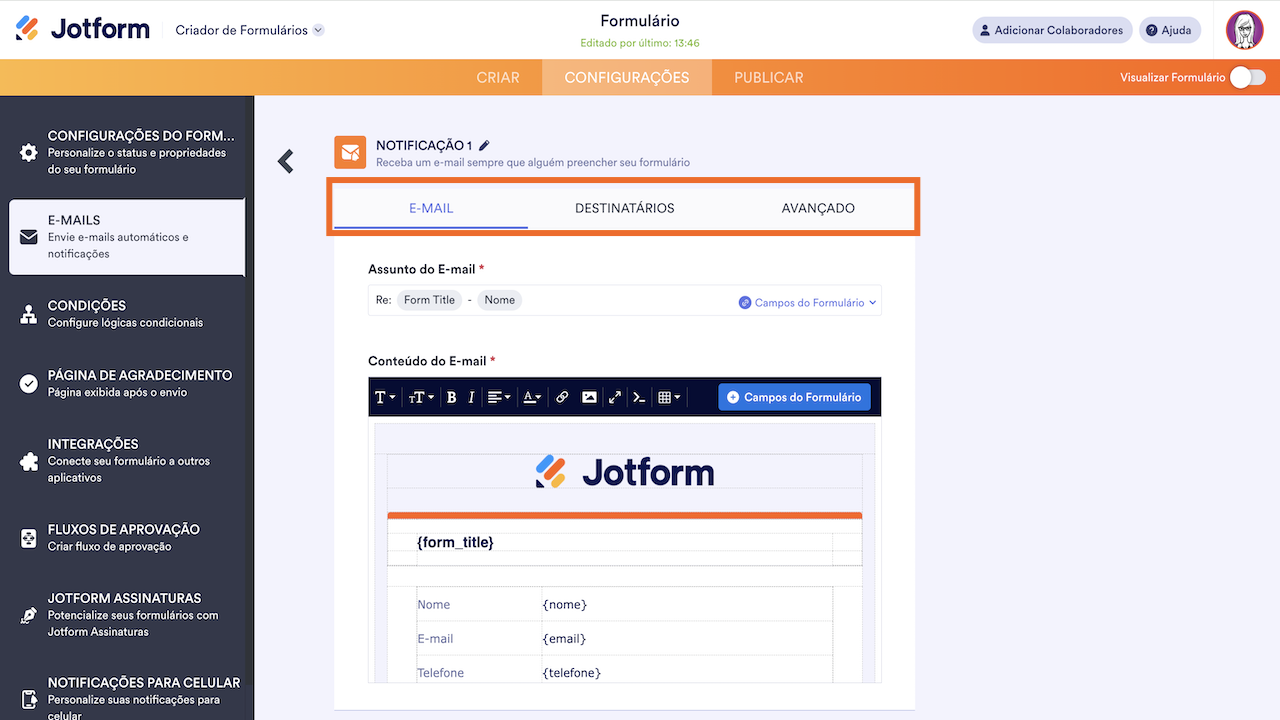This screenshot has width=1280, height=720.
Task: Click the {form_title} placeholder in email body
Action: point(455,542)
